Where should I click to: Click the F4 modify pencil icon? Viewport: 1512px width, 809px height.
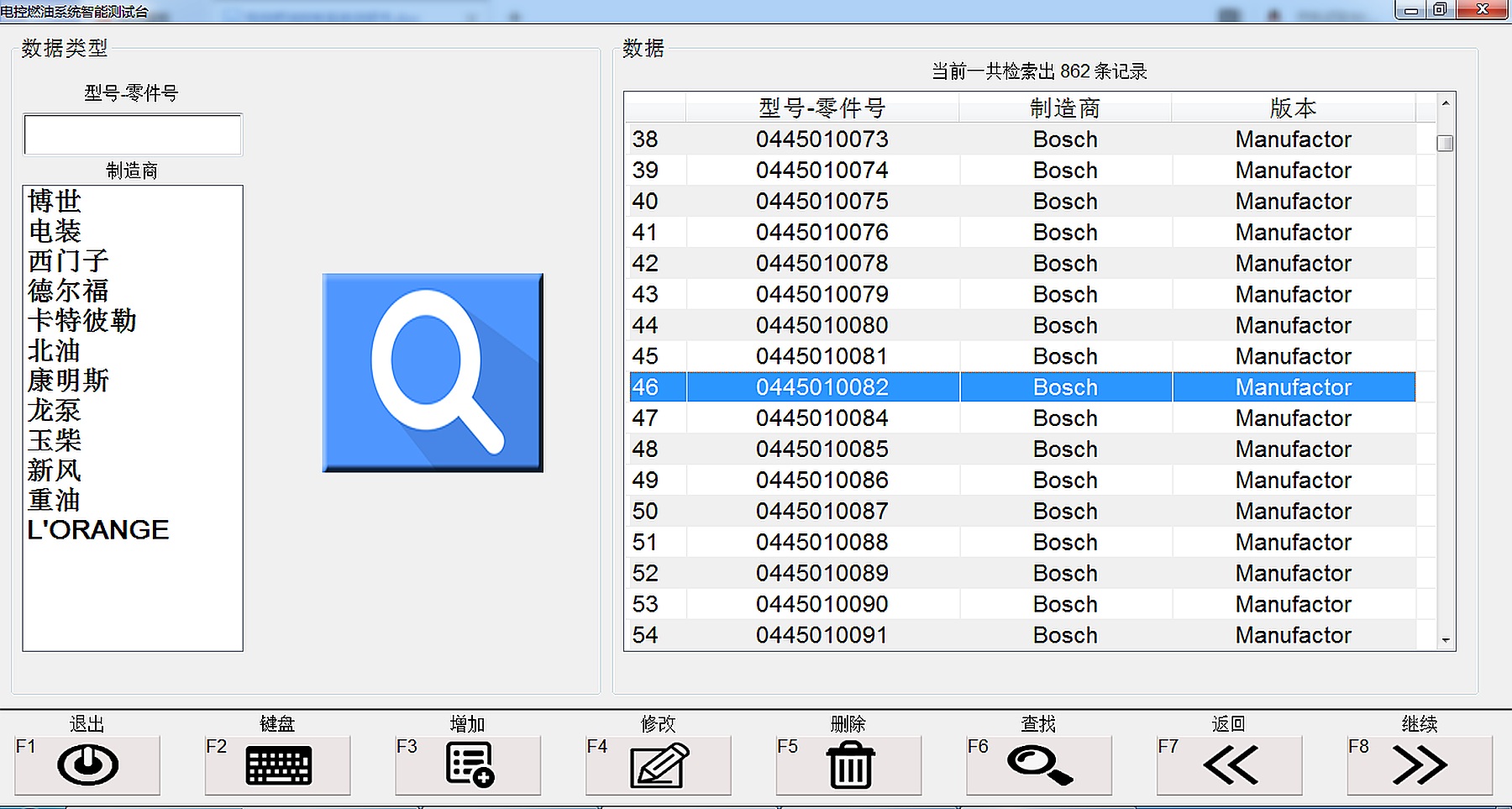tap(660, 765)
